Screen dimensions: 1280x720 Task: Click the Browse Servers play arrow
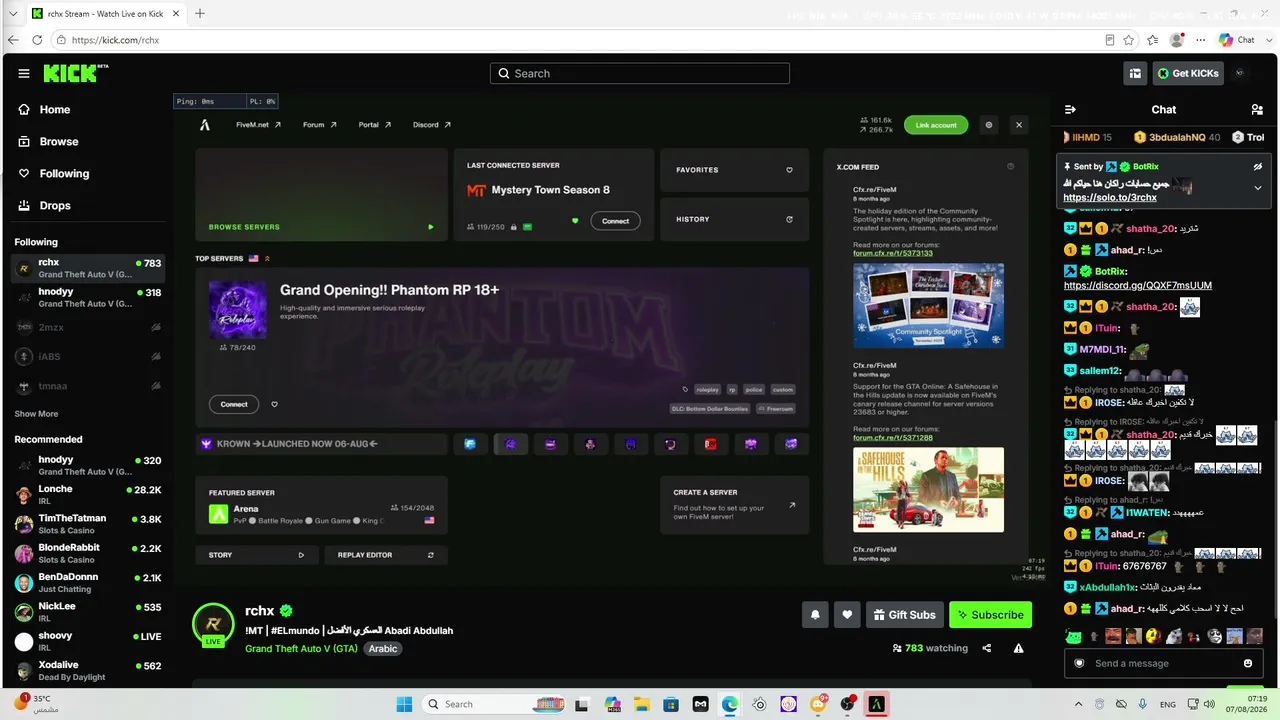pos(431,227)
